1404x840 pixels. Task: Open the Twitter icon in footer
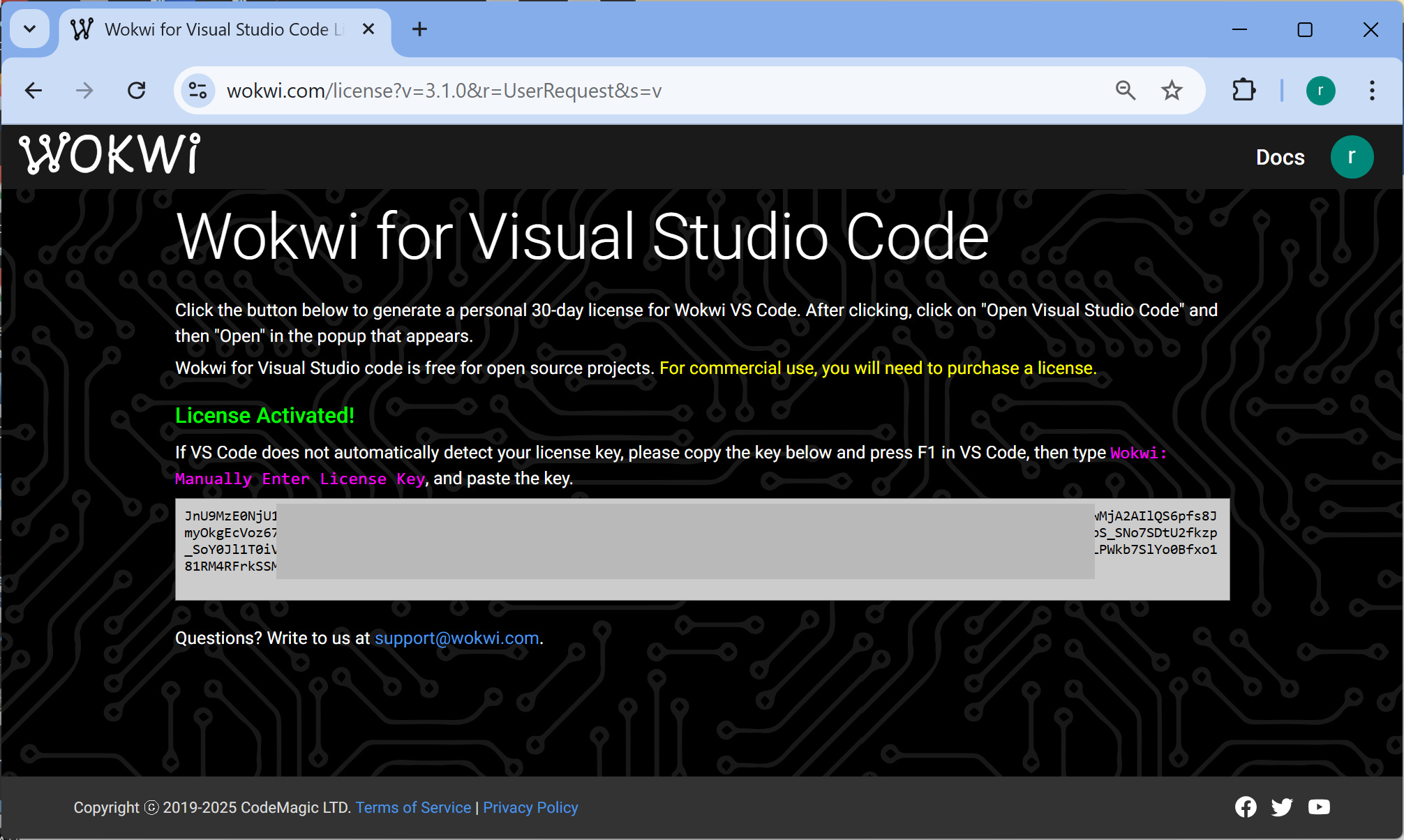point(1282,807)
